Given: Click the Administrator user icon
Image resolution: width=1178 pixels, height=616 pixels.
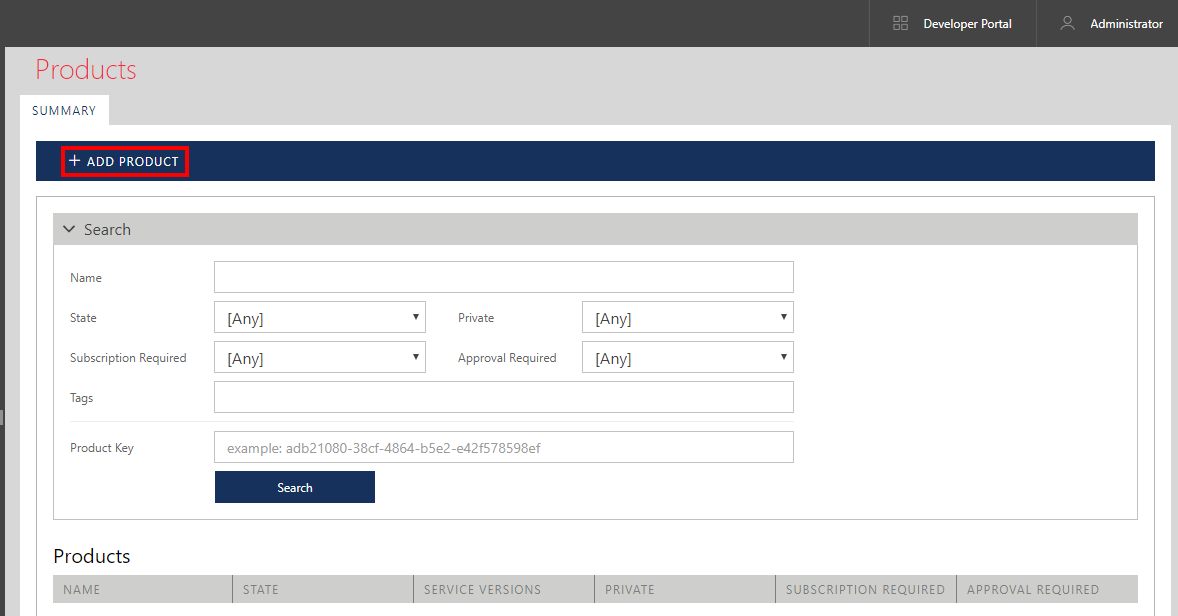Looking at the screenshot, I should pos(1067,23).
